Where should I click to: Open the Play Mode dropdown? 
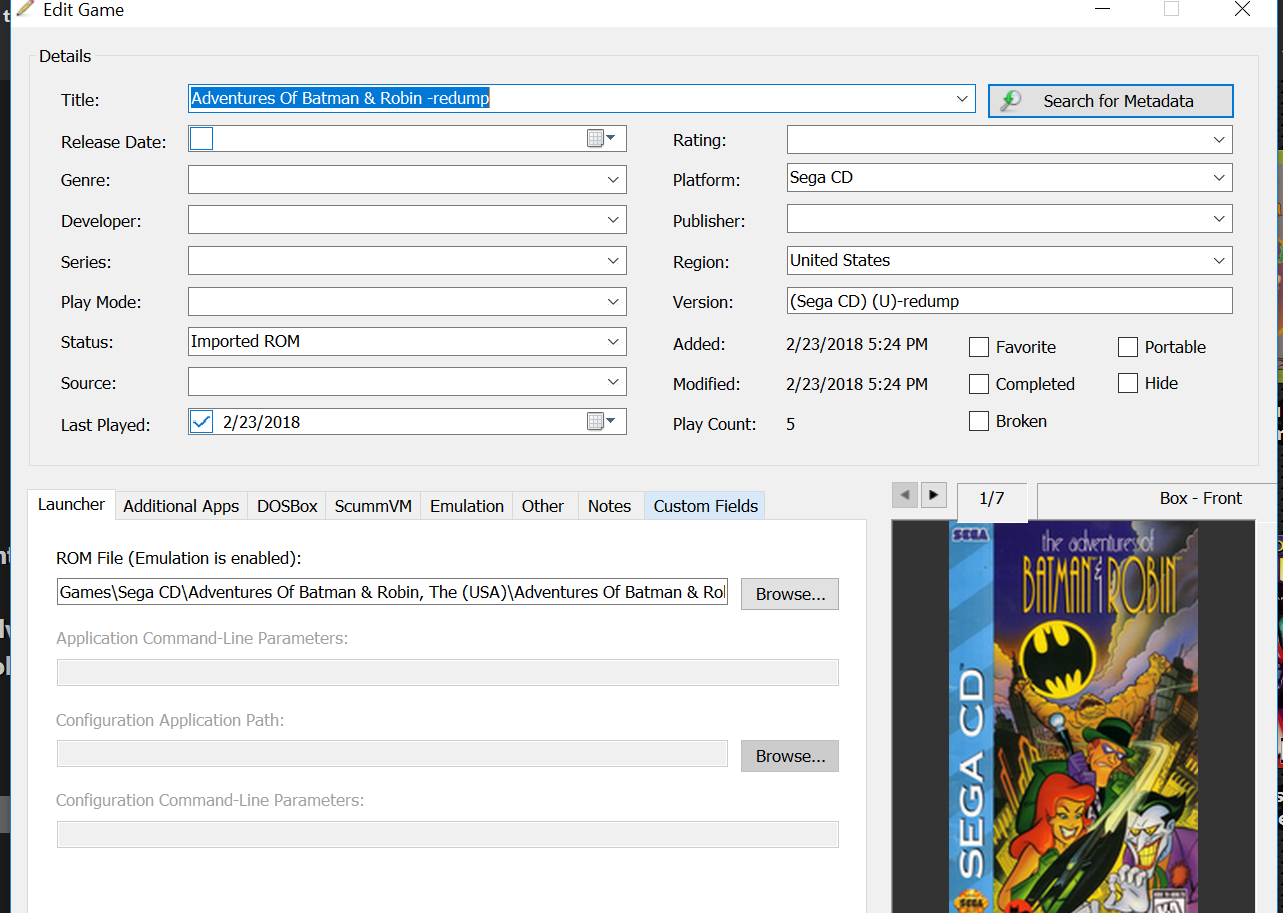(613, 301)
